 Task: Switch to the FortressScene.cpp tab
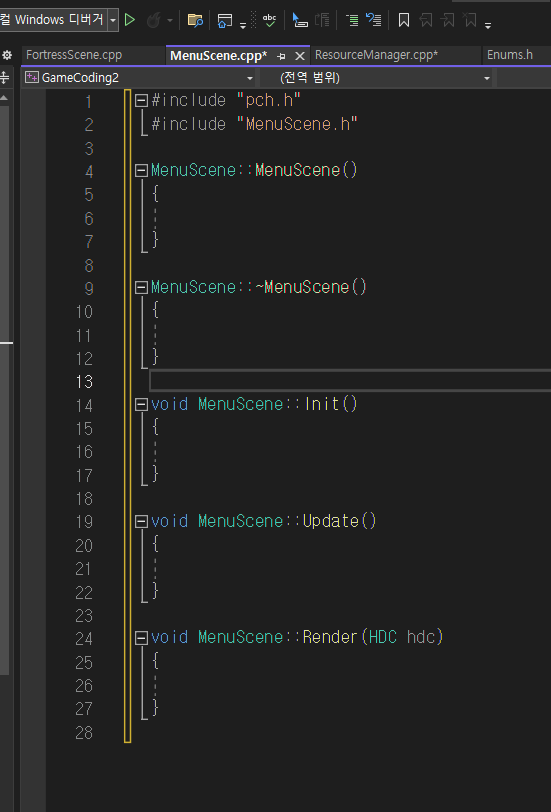(74, 55)
